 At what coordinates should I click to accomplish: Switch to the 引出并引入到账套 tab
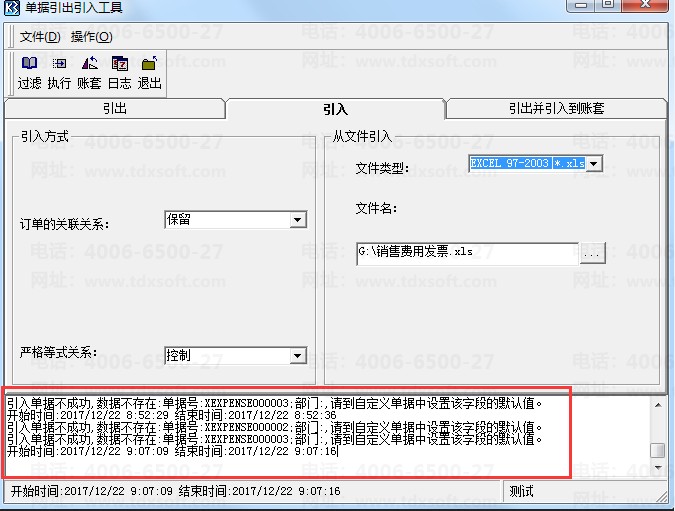tap(556, 108)
